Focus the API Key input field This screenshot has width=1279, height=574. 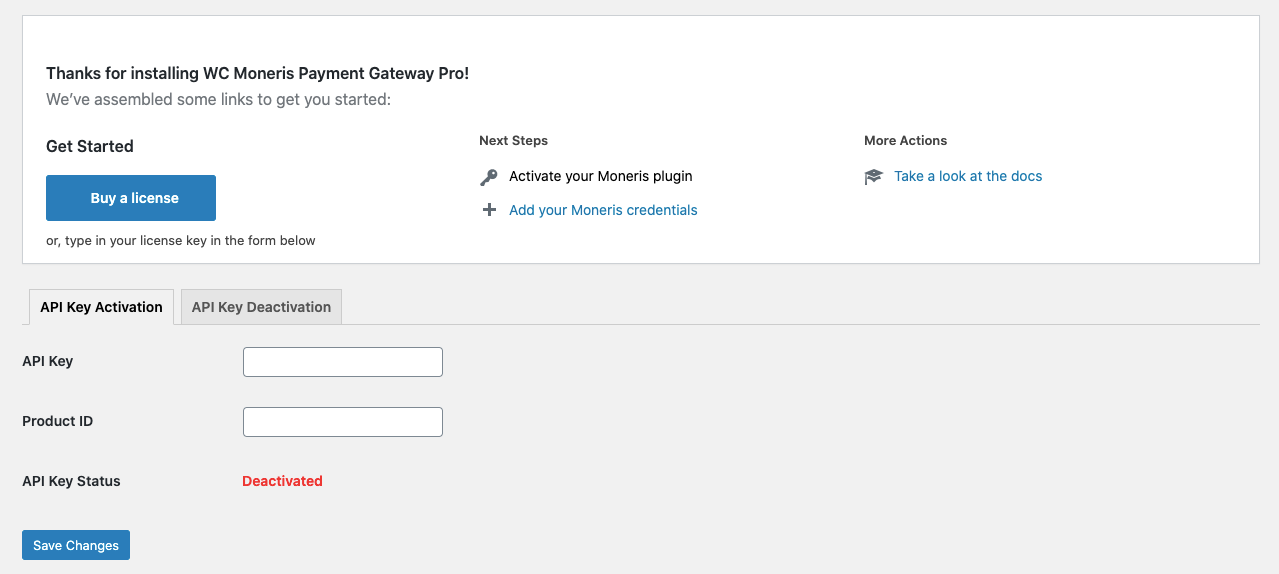[x=343, y=362]
